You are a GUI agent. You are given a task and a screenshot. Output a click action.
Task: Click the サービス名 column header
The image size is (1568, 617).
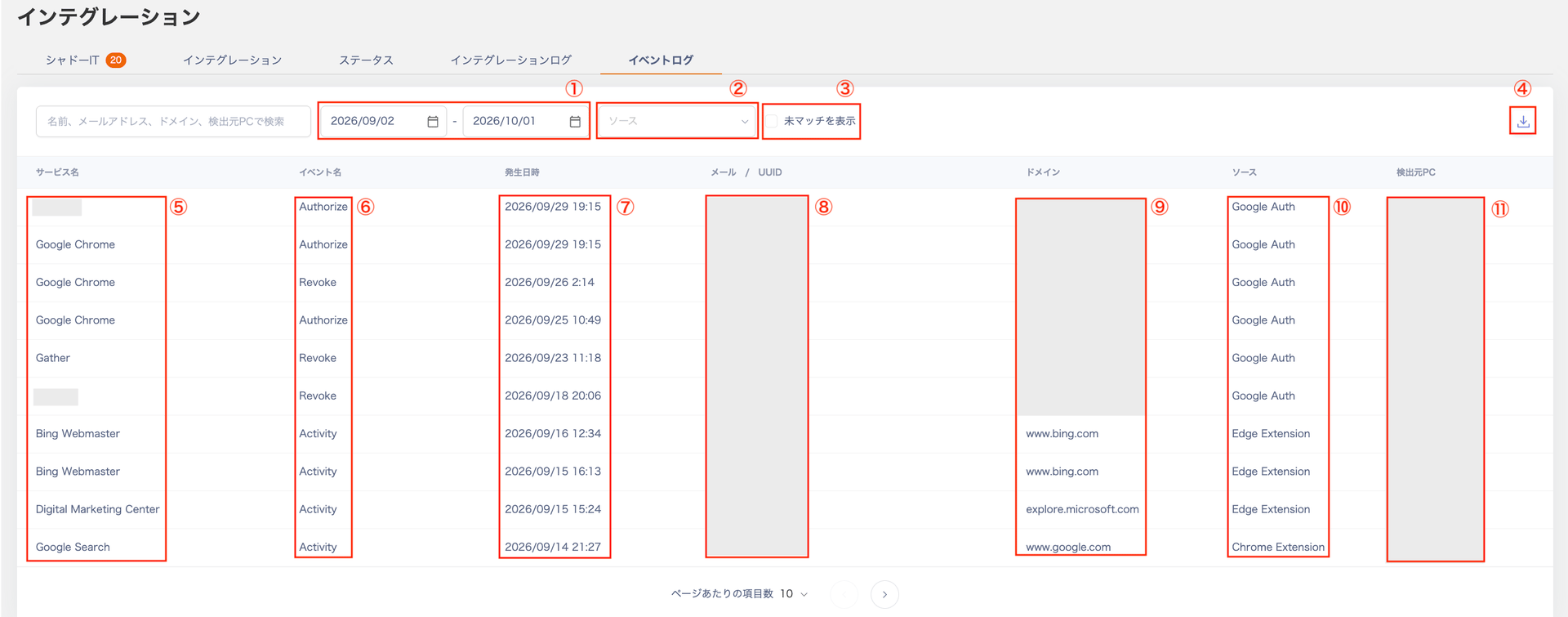(57, 172)
